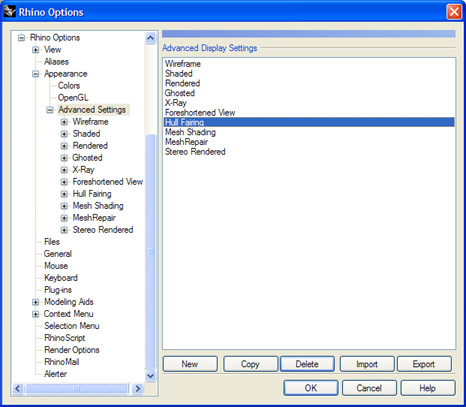Open the RhinoMail options page
Image resolution: width=466 pixels, height=407 pixels.
(x=62, y=362)
